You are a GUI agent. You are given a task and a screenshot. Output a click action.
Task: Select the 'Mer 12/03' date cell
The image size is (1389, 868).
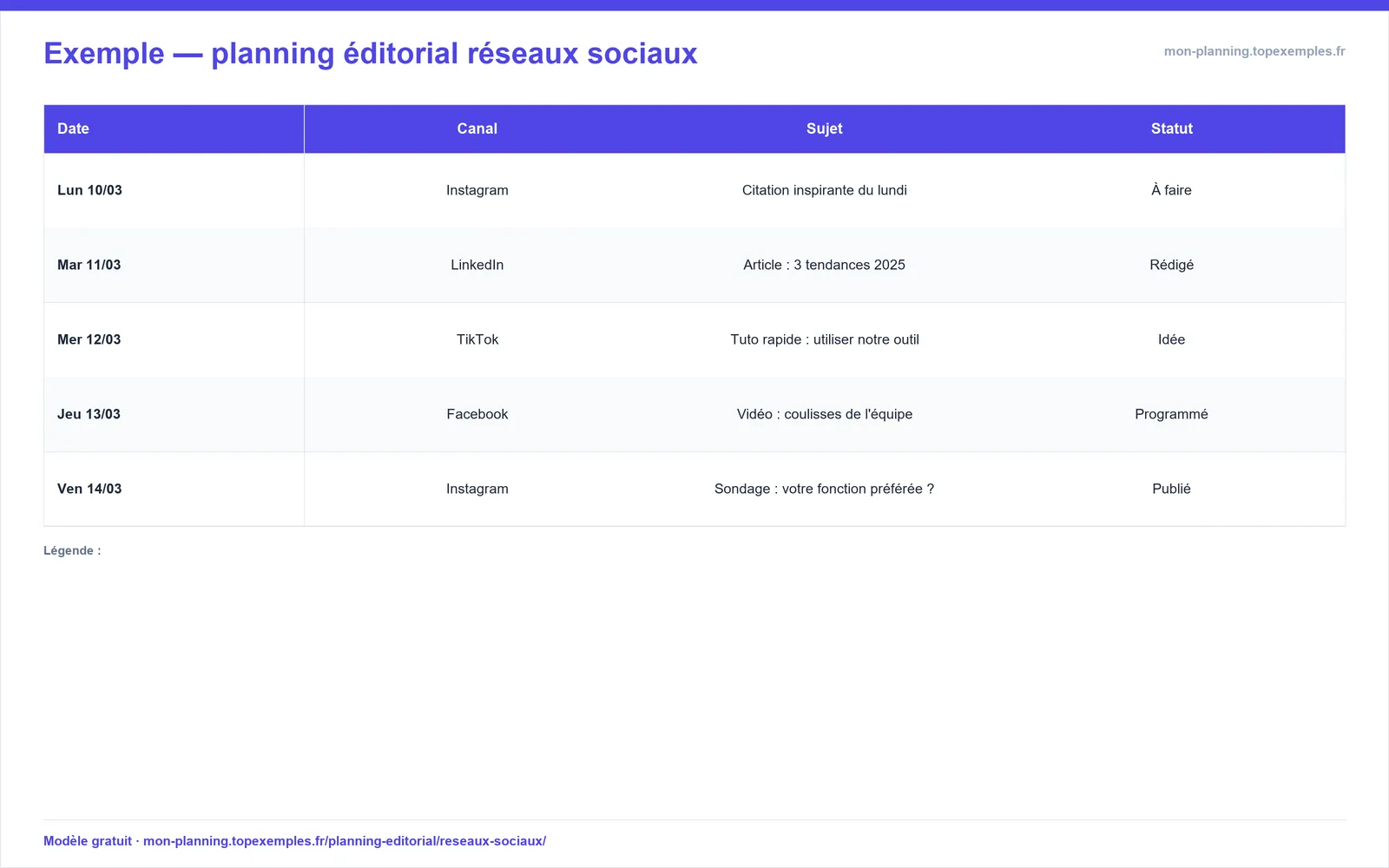(x=174, y=339)
